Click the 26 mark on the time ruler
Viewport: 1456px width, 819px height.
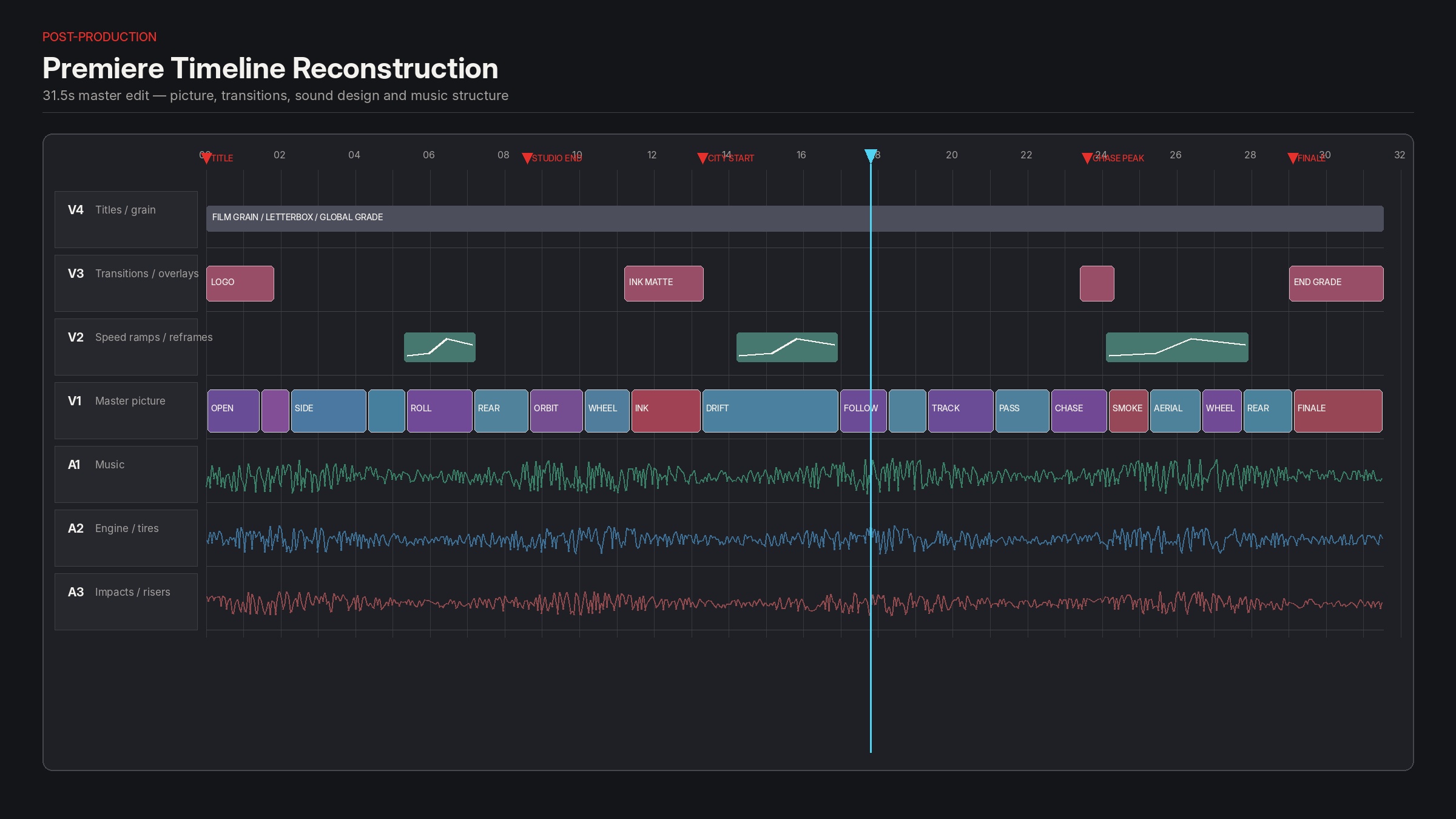tap(1176, 155)
